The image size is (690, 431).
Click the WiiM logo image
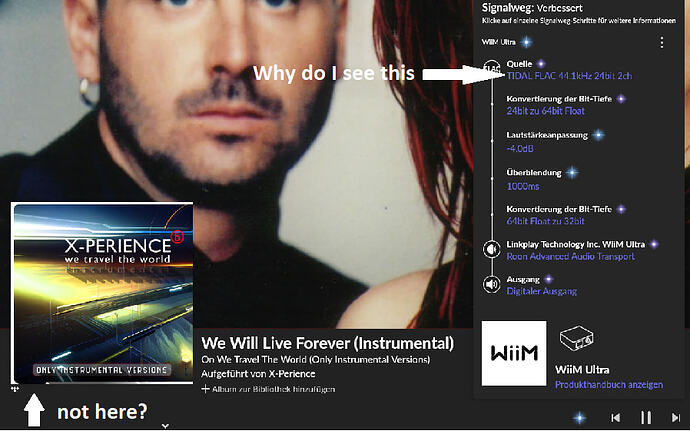[x=514, y=353]
